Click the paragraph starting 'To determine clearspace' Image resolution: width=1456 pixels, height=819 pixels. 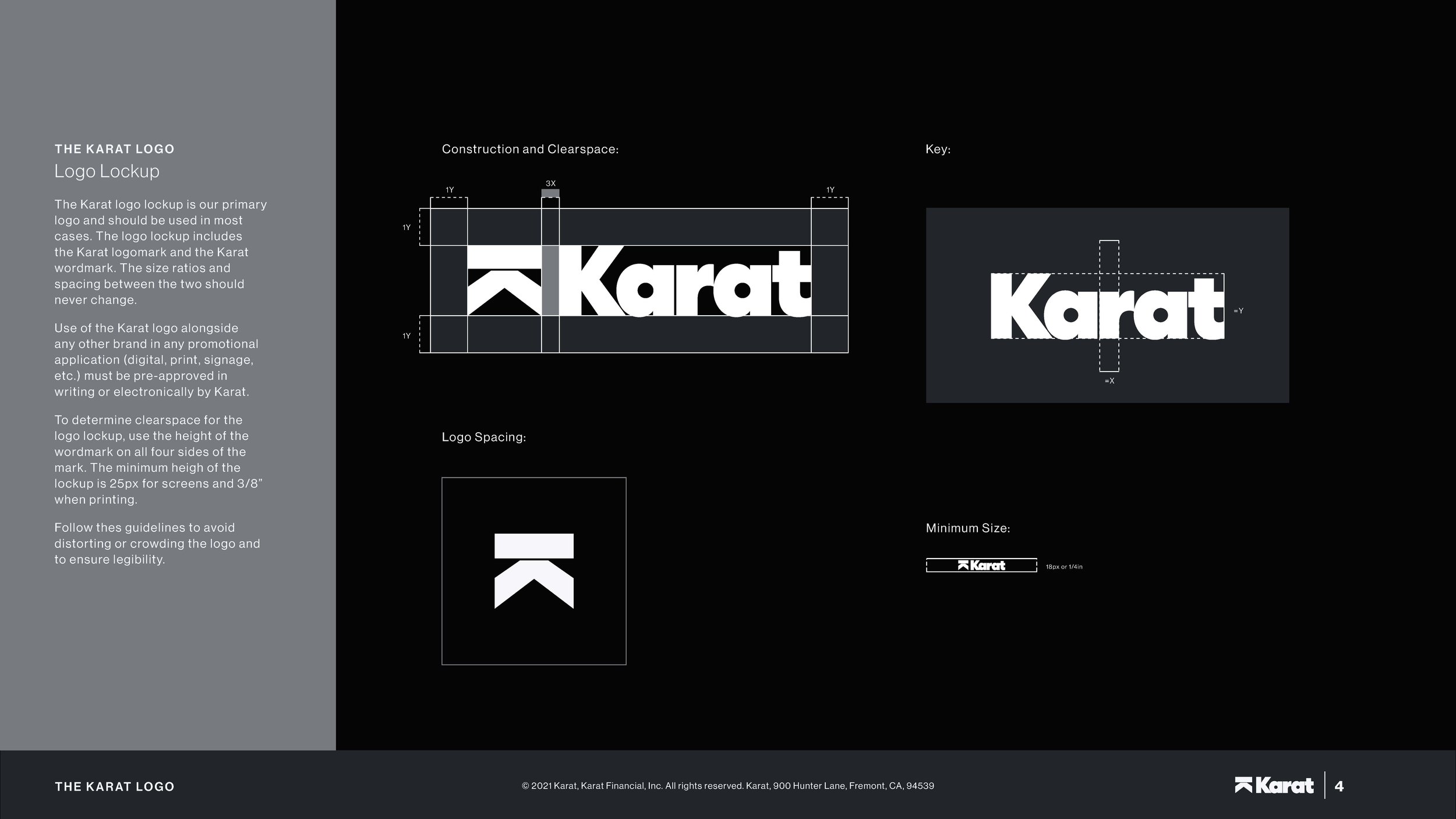(159, 460)
